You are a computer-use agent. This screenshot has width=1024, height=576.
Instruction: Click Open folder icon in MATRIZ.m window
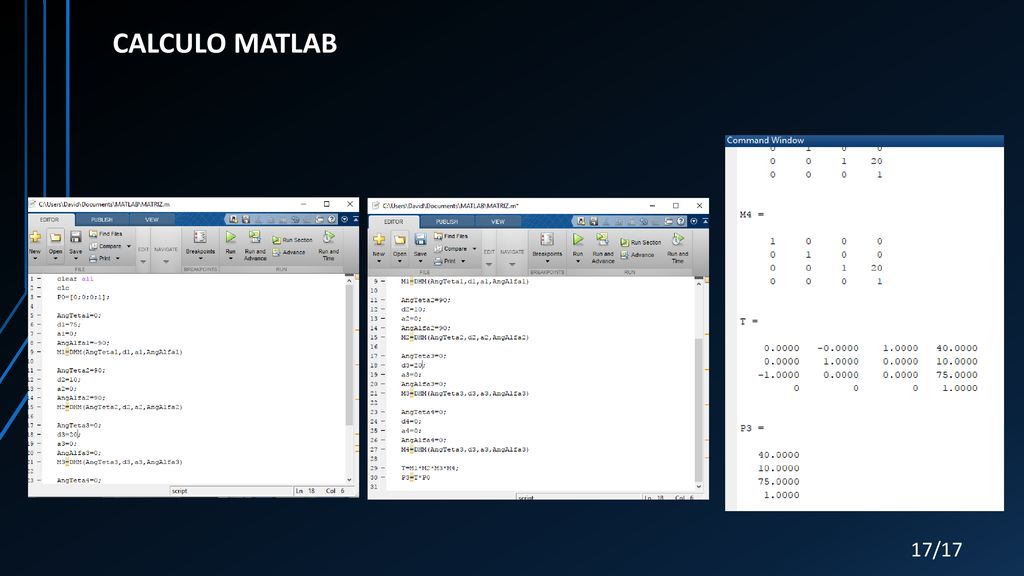tap(56, 238)
